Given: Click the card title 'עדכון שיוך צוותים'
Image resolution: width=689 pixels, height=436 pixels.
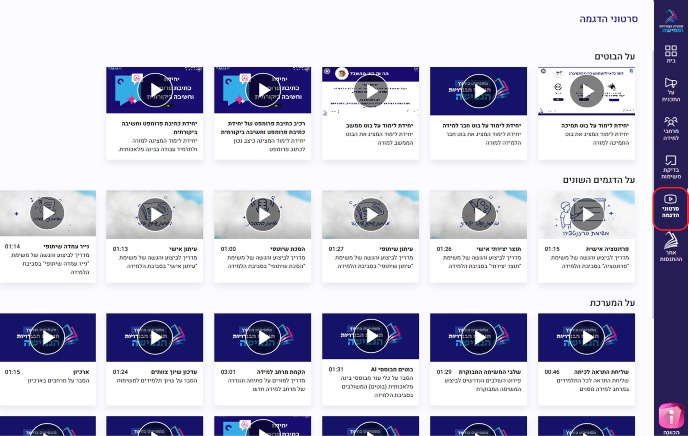Looking at the screenshot, I should point(174,372).
